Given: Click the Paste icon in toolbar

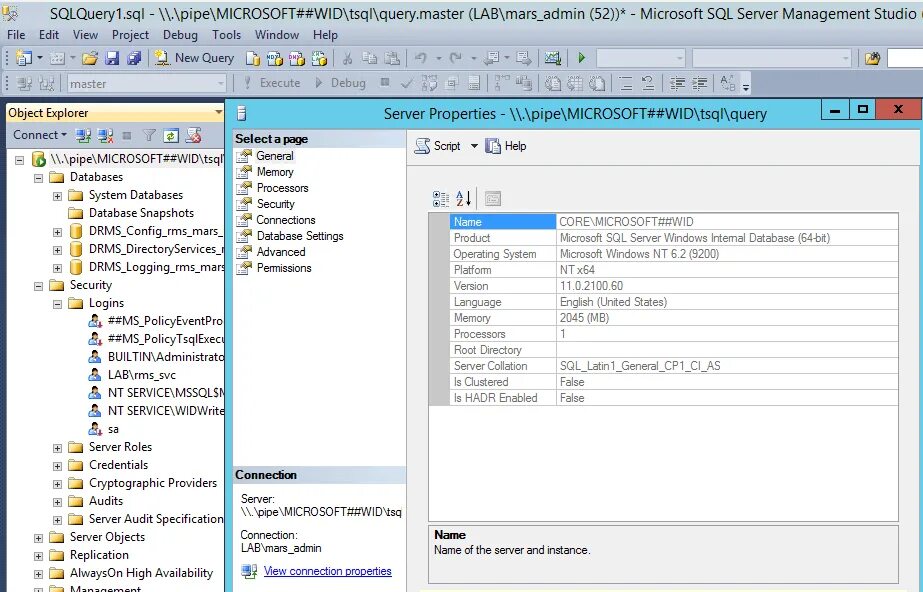Looking at the screenshot, I should [x=392, y=58].
